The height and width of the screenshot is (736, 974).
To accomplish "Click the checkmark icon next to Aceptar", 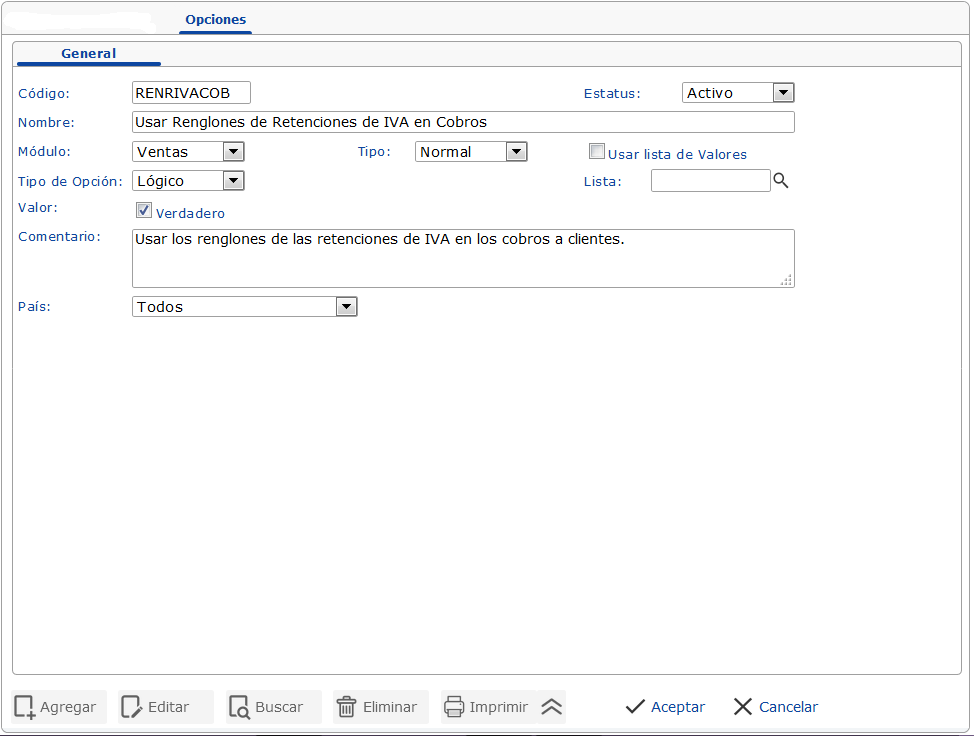I will tap(633, 707).
